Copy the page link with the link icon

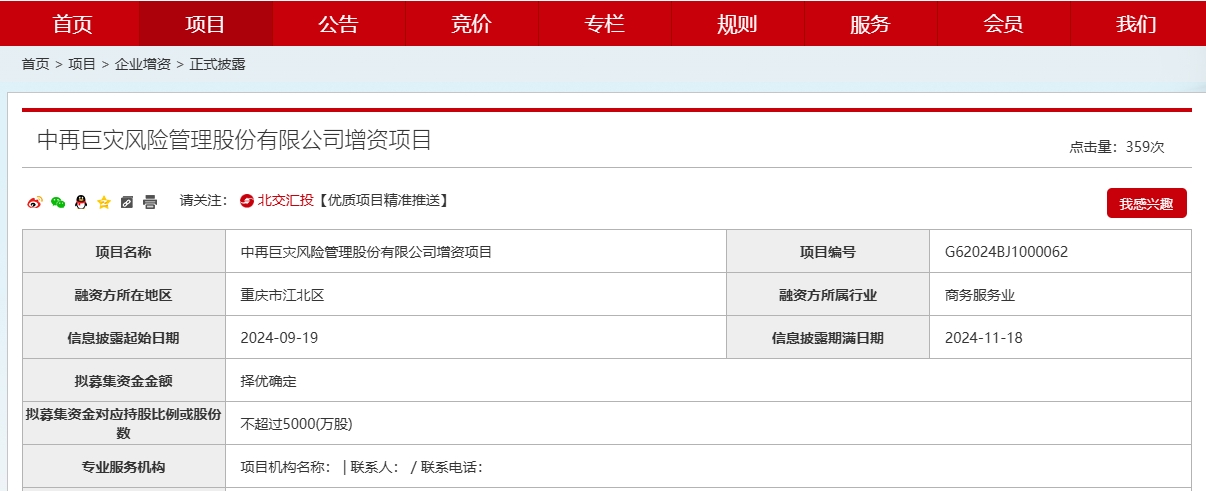tap(126, 202)
